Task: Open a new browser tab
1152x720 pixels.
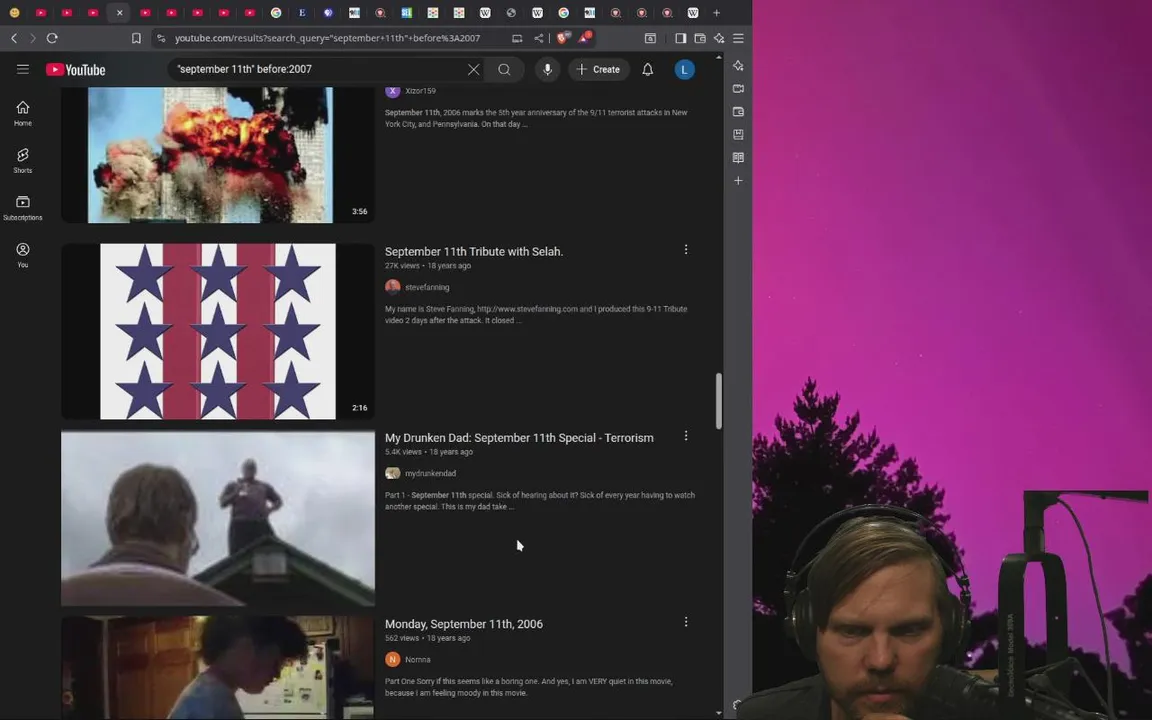Action: click(x=716, y=12)
